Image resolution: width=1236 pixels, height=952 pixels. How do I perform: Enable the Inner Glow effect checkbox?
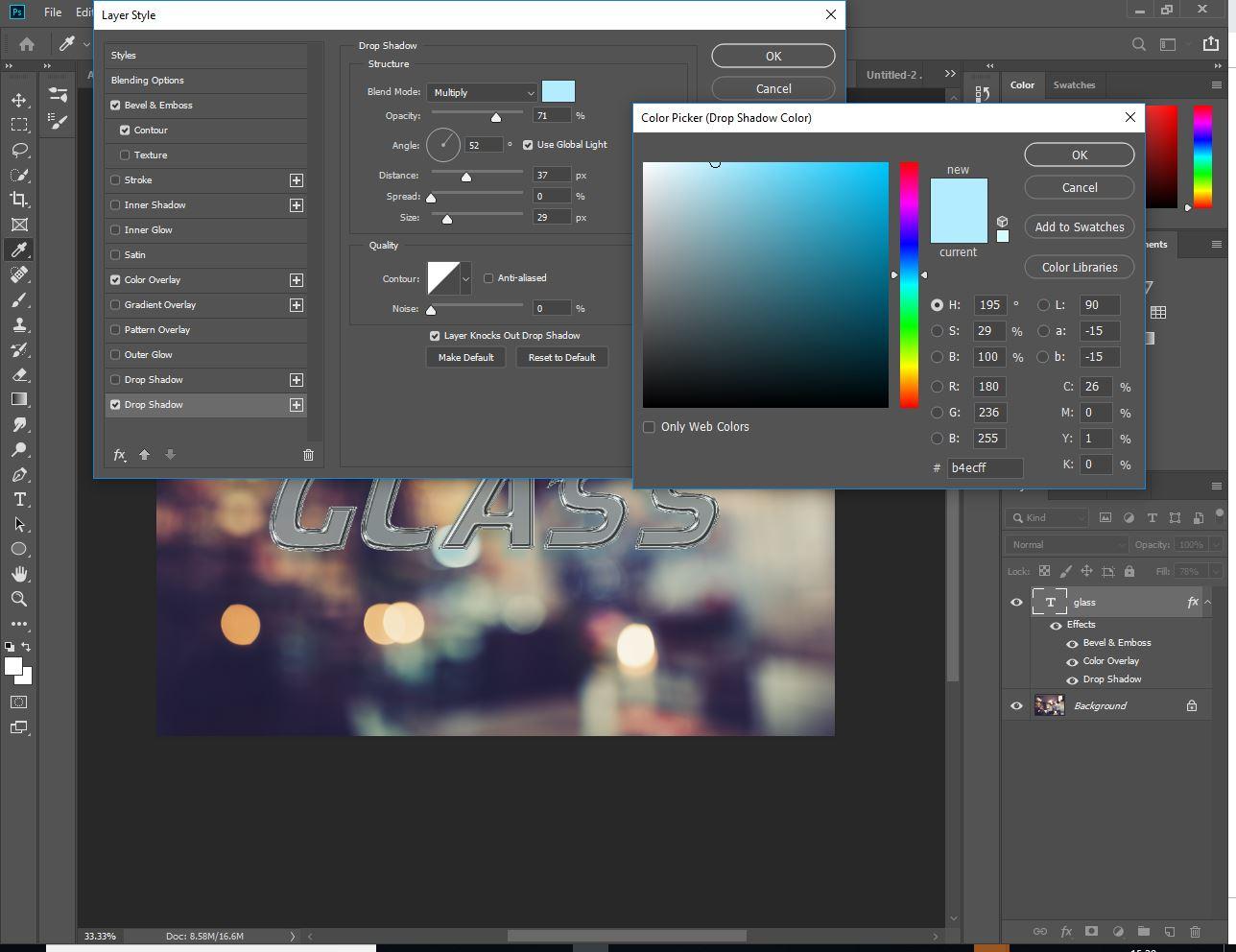[x=116, y=230]
